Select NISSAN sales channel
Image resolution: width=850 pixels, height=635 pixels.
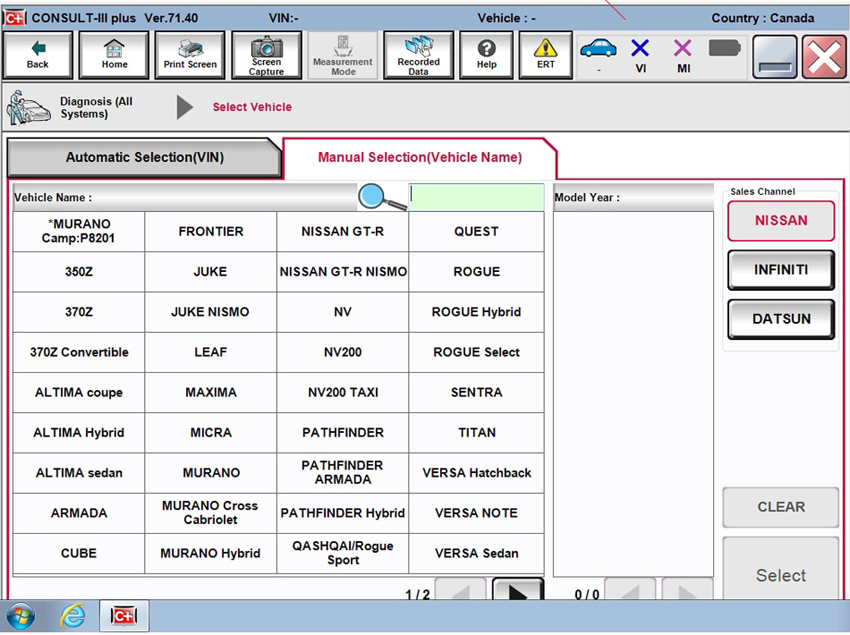(x=781, y=221)
